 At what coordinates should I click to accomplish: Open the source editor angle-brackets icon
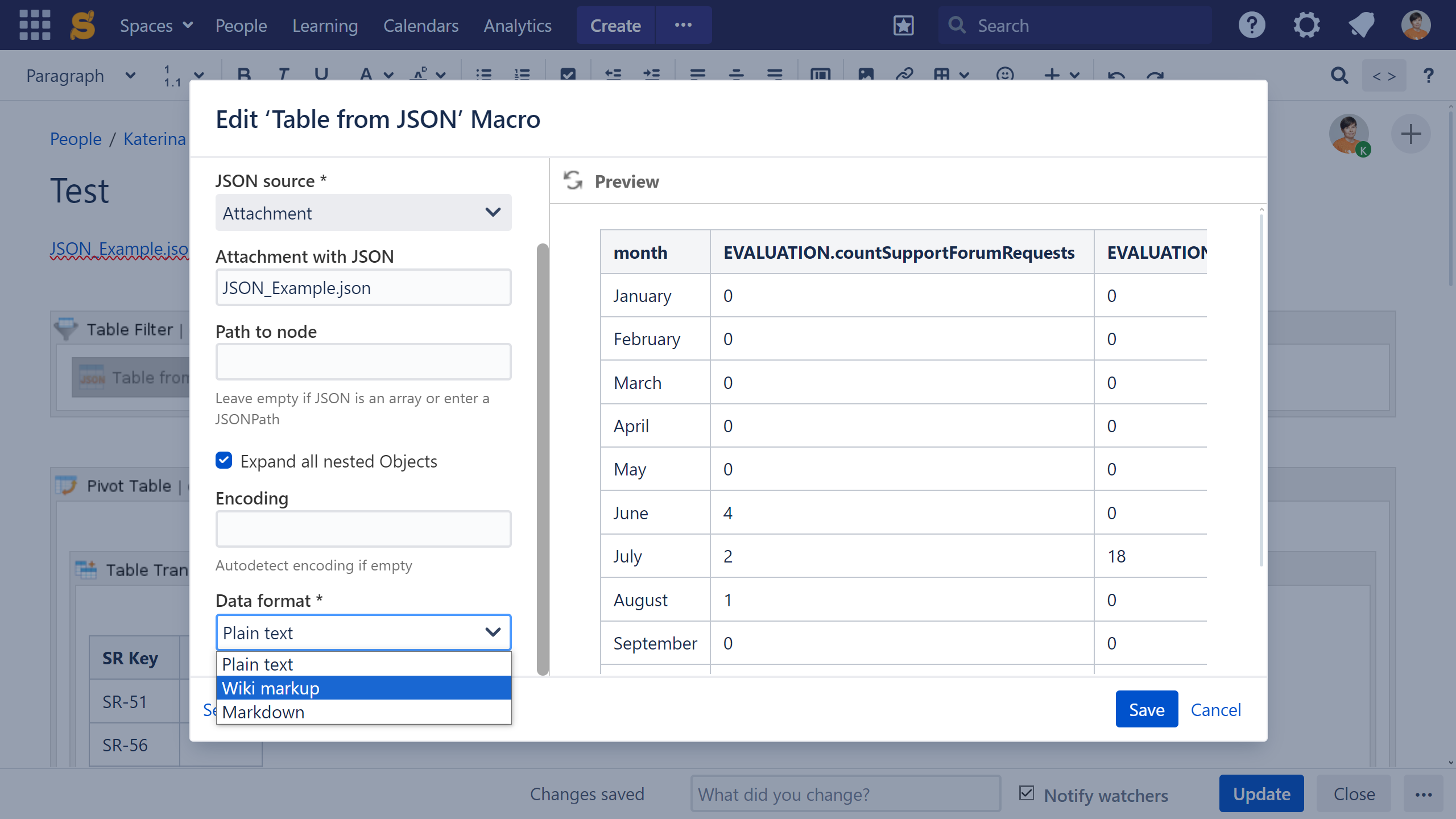pyautogui.click(x=1384, y=76)
